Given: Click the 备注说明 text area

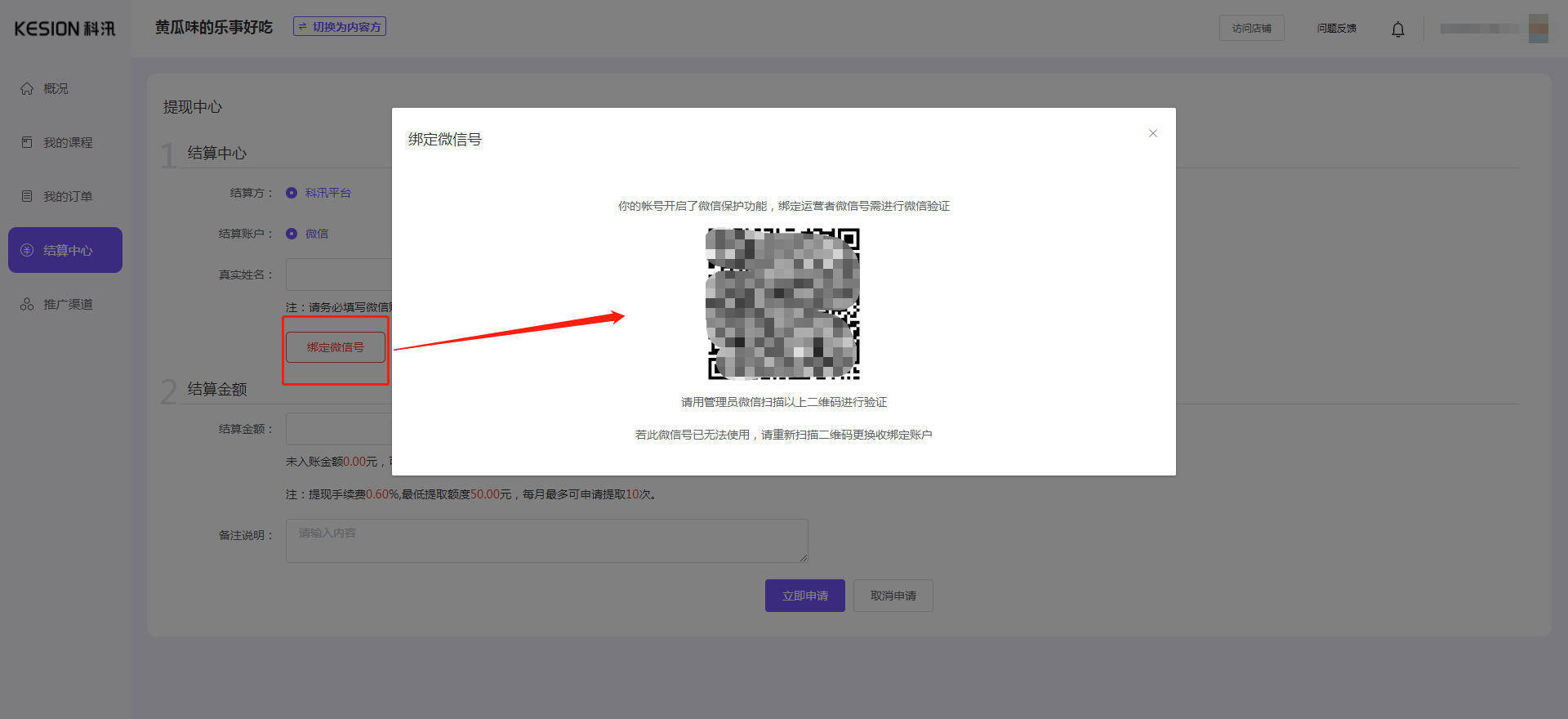Looking at the screenshot, I should tap(546, 540).
